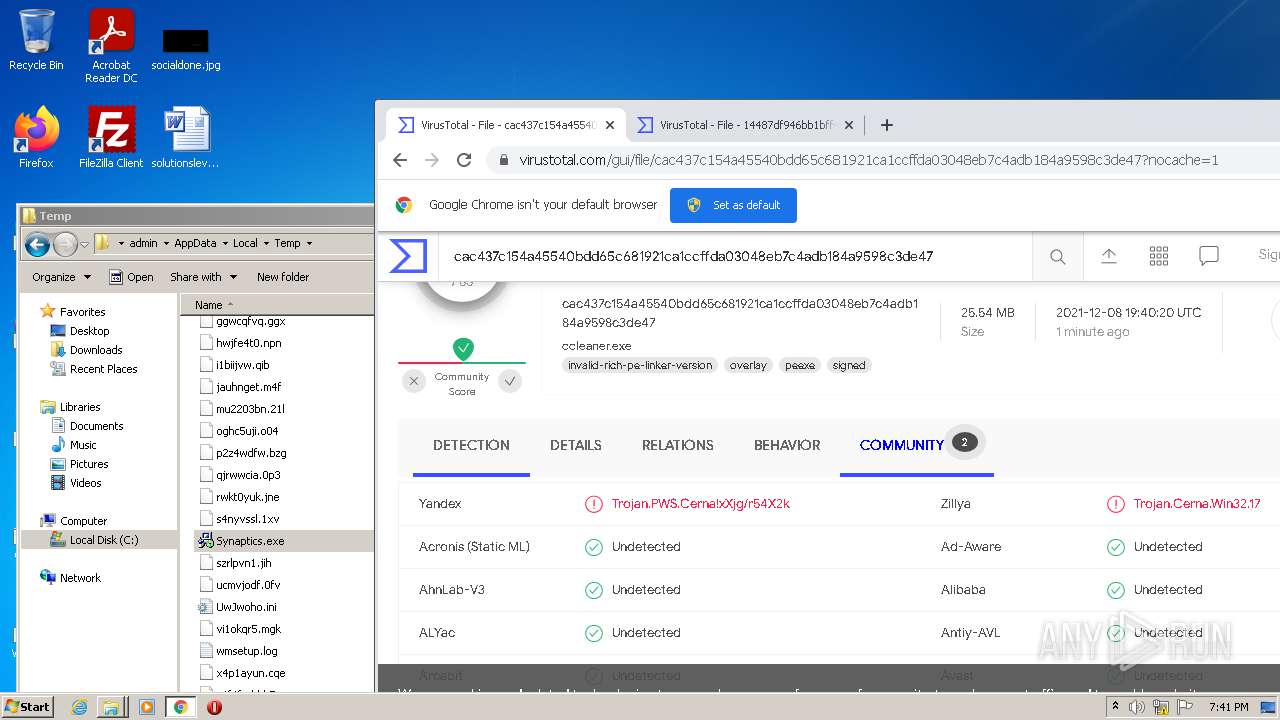Switch to the BEHAVIOR tab
The height and width of the screenshot is (720, 1280).
click(x=787, y=445)
